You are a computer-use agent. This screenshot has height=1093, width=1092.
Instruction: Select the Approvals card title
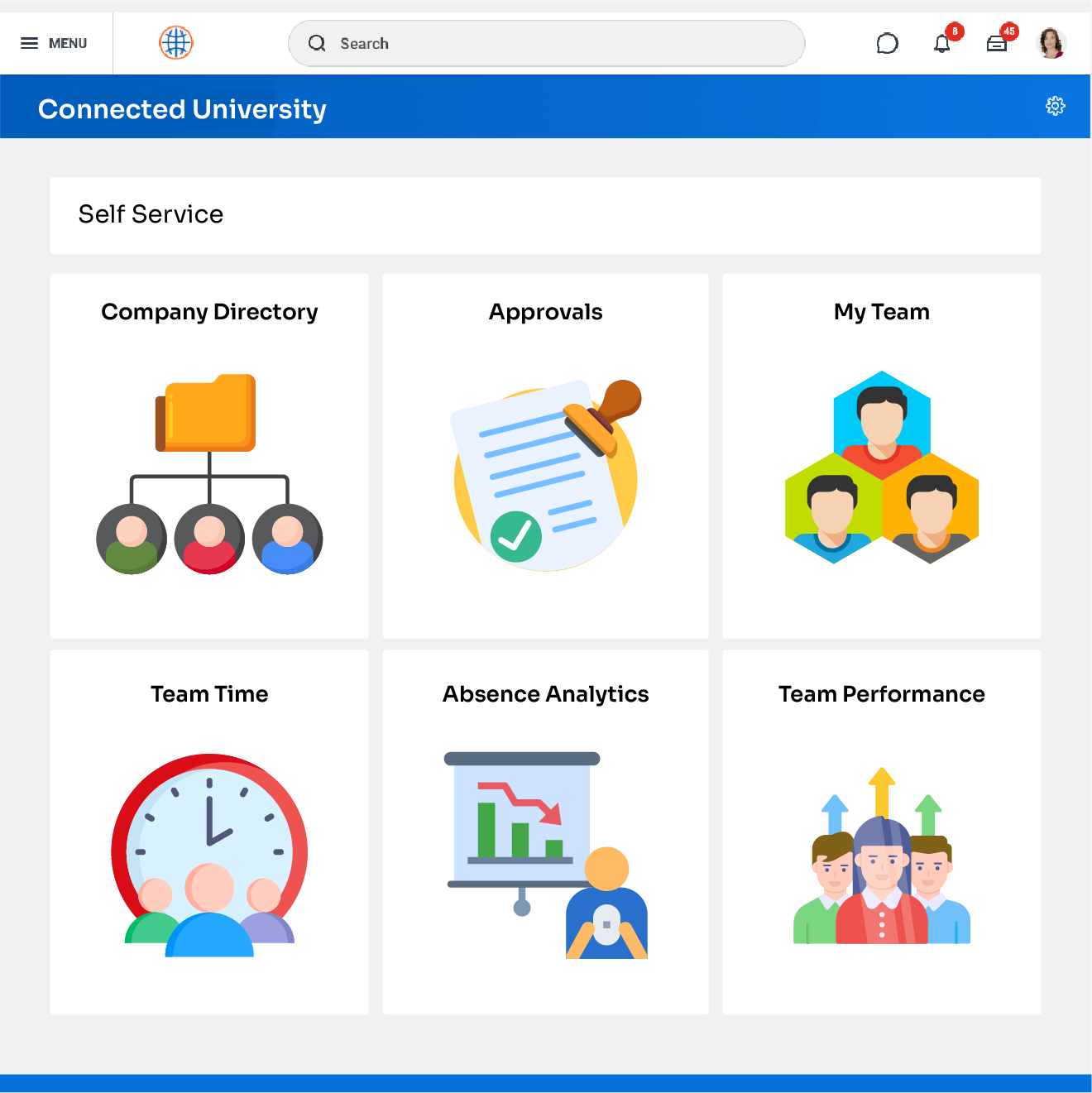pos(546,312)
